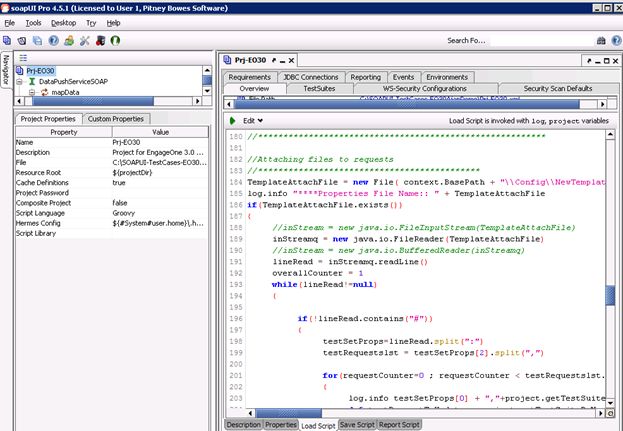Open the Security Scan Defaults tab
The height and width of the screenshot is (431, 623).
558,89
